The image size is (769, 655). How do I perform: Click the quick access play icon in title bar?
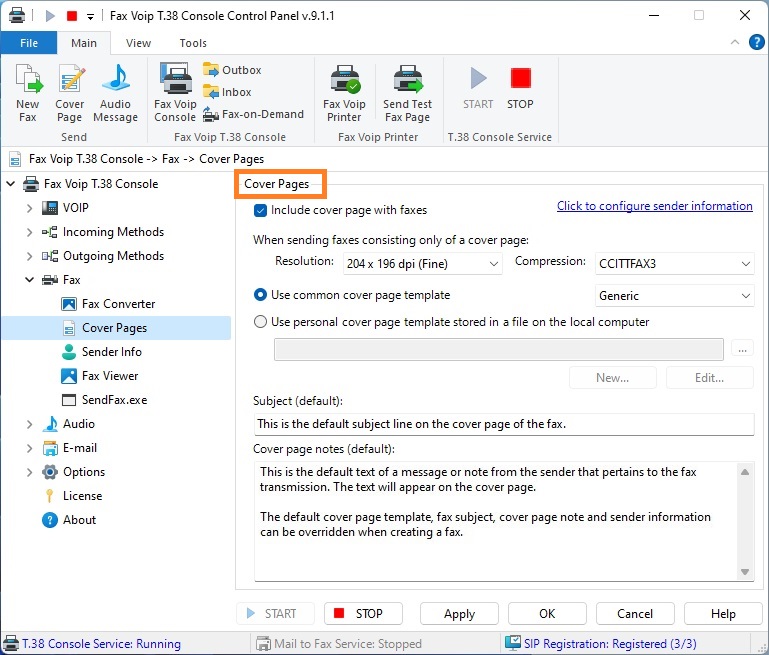pyautogui.click(x=50, y=16)
